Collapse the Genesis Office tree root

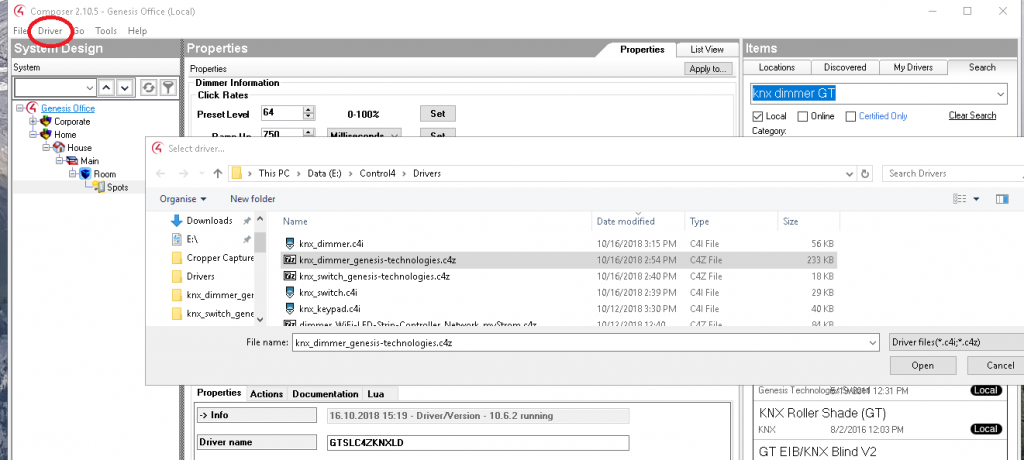pos(20,108)
